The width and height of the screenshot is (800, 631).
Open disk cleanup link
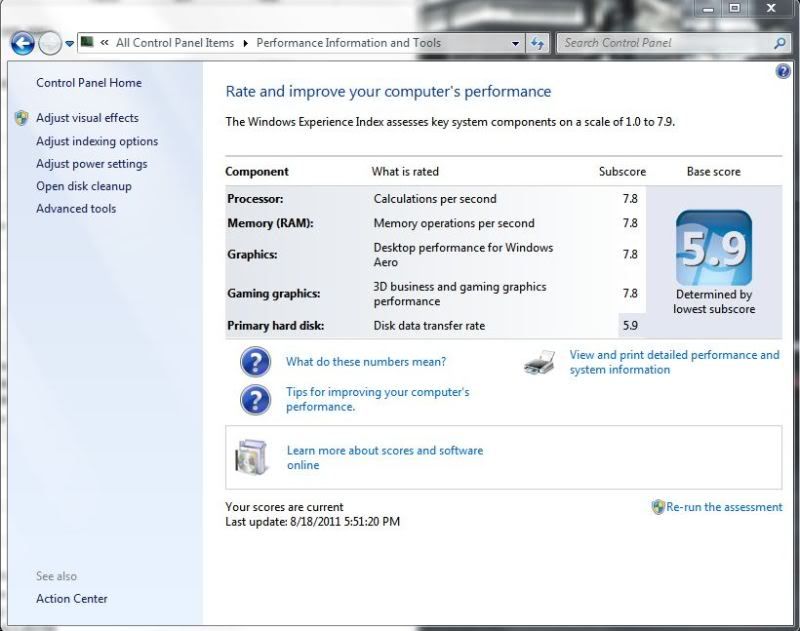(x=84, y=186)
